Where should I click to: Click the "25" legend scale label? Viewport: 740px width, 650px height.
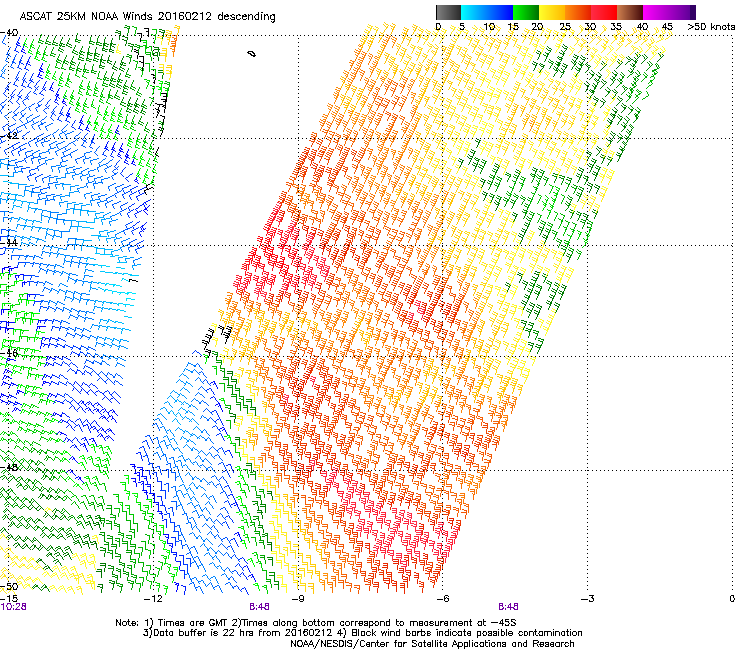pos(564,26)
